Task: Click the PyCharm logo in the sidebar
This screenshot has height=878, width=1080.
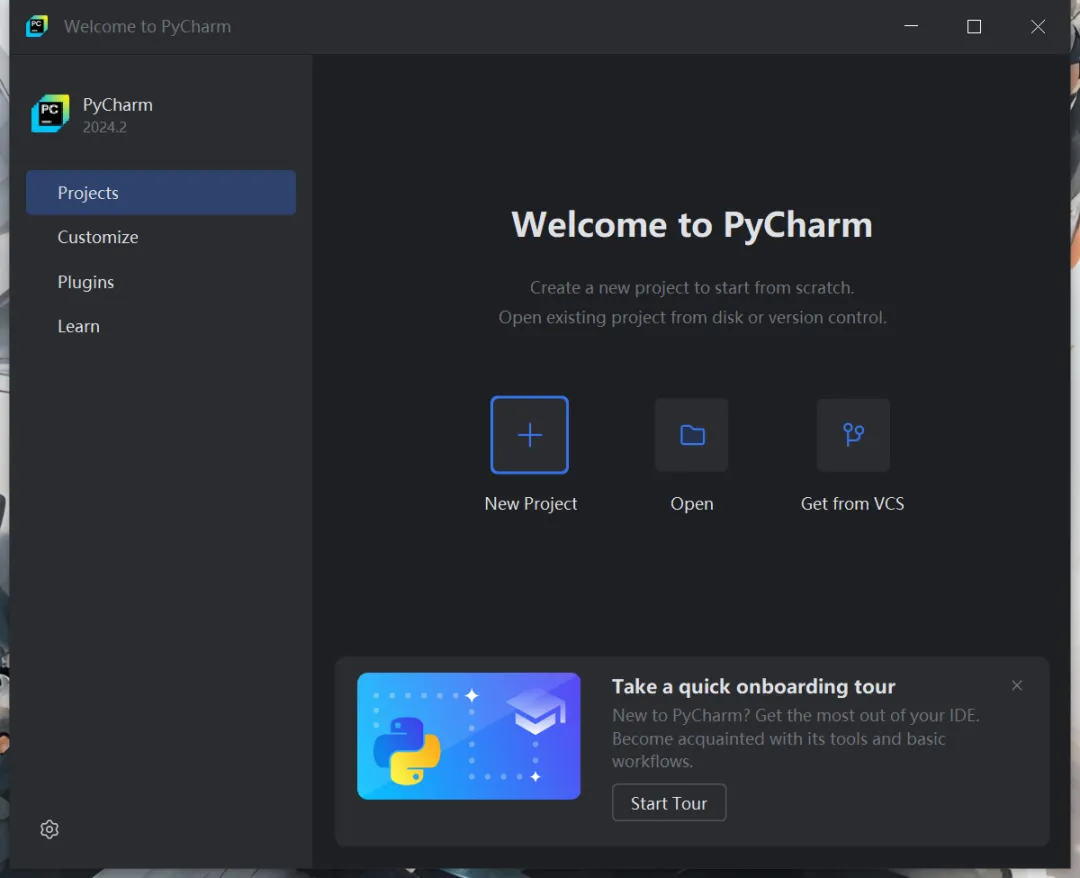Action: pos(50,114)
